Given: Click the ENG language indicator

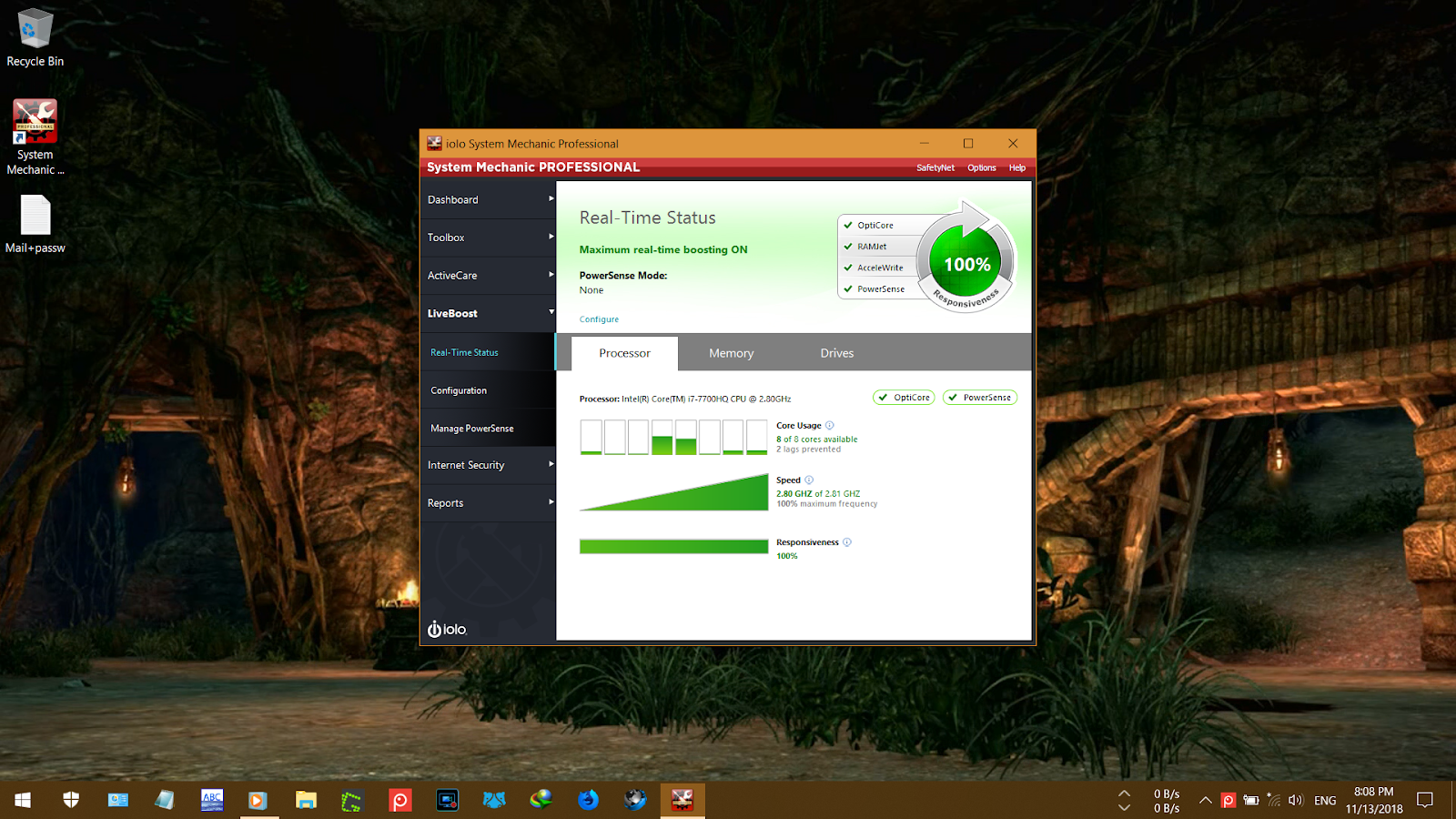Looking at the screenshot, I should click(x=1325, y=801).
